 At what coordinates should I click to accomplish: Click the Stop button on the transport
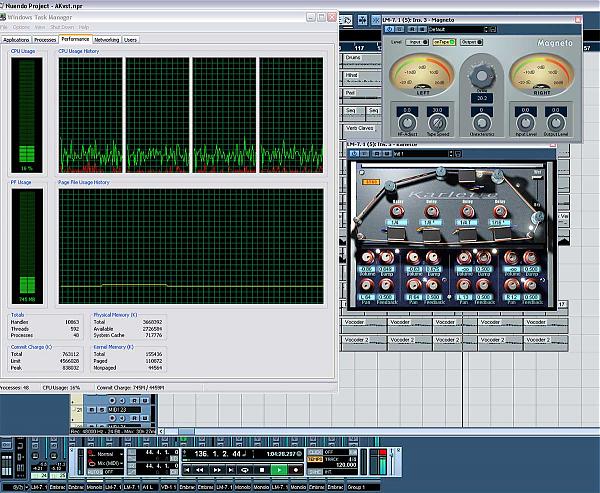click(262, 468)
